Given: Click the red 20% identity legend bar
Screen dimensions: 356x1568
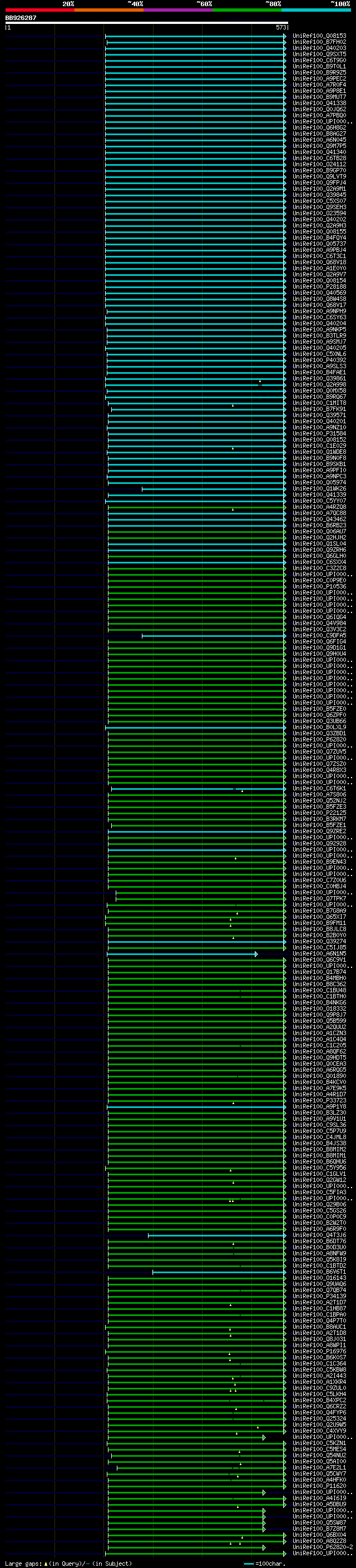Looking at the screenshot, I should [39, 10].
